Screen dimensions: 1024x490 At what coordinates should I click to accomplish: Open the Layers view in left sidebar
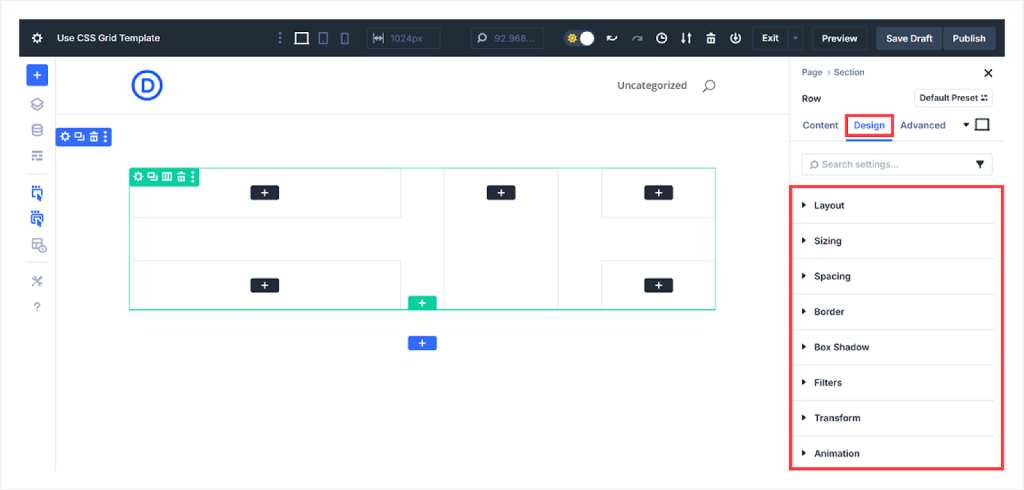37,103
